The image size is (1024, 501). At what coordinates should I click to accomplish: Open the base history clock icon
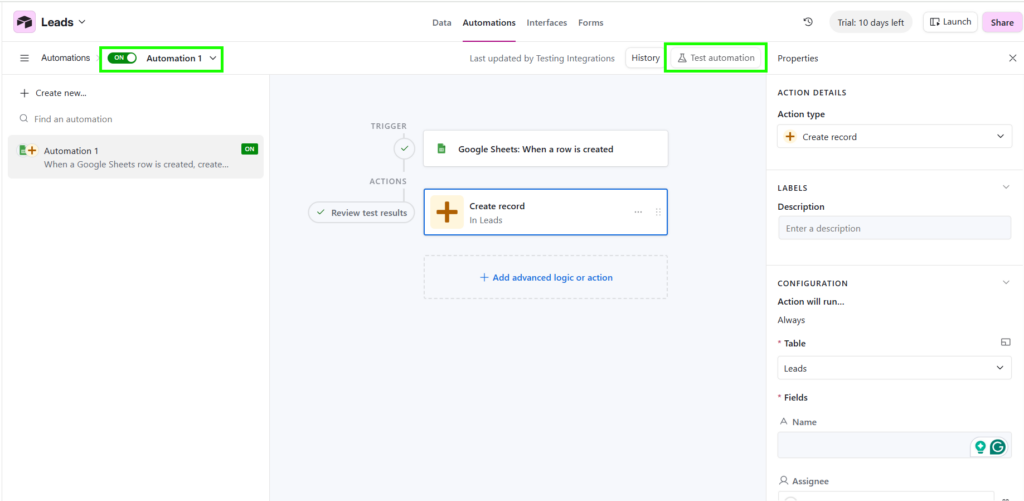pos(808,22)
